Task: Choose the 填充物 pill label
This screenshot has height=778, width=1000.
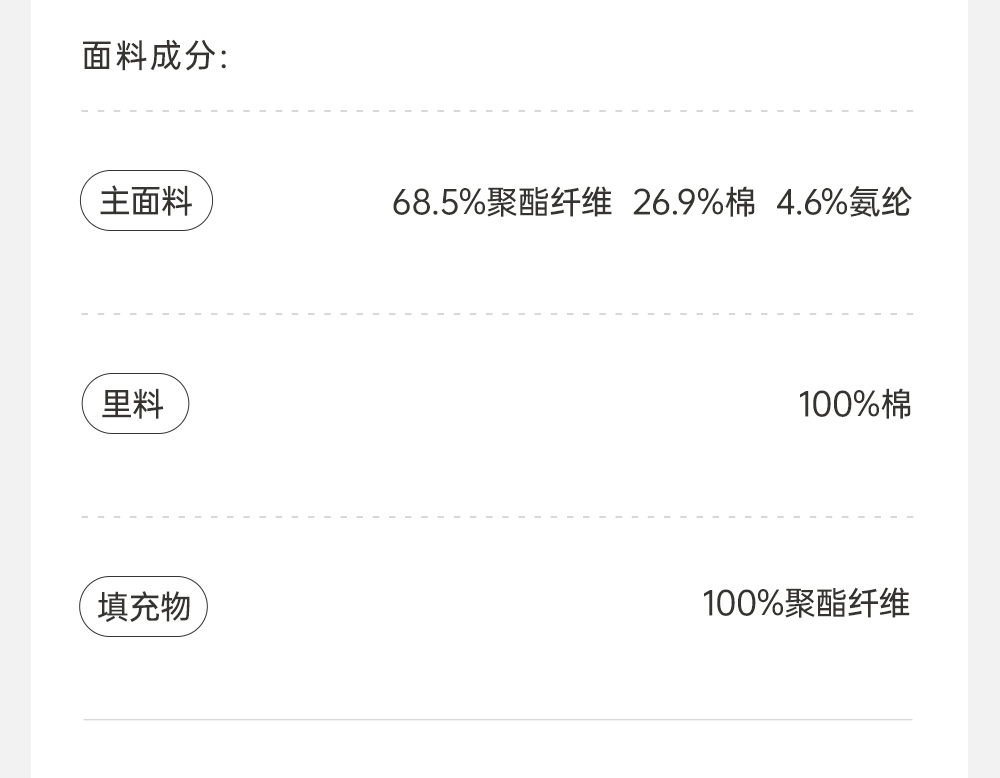Action: pos(143,606)
